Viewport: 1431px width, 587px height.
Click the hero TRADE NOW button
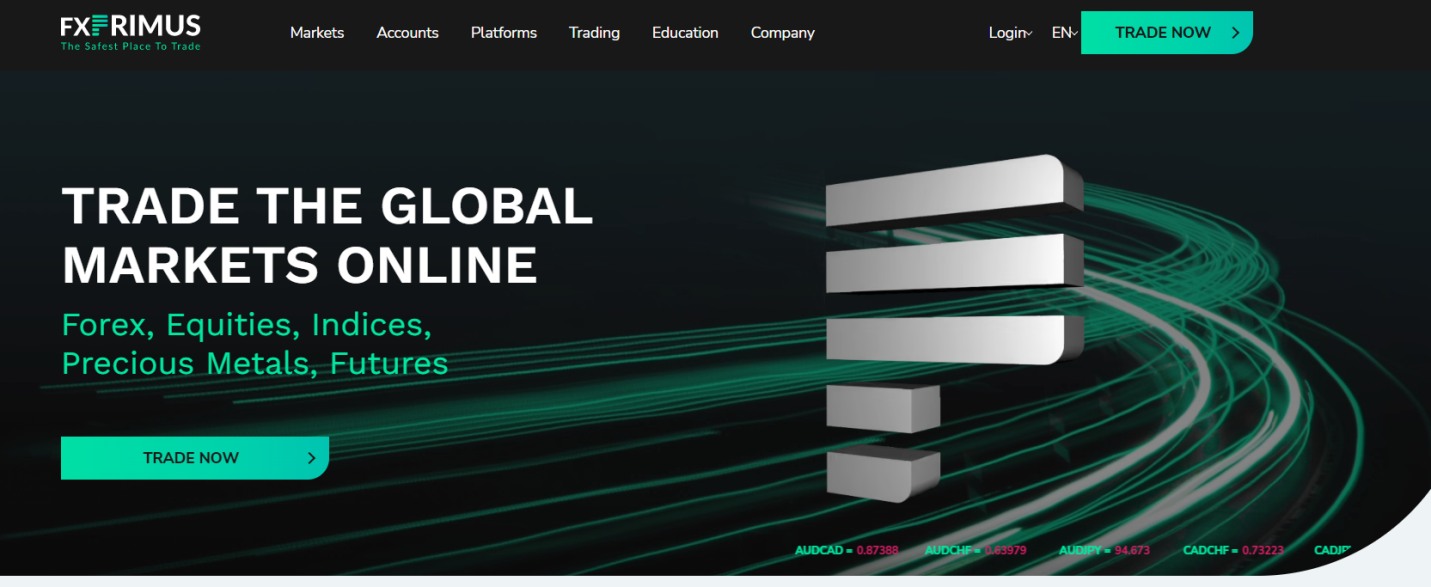pyautogui.click(x=195, y=458)
